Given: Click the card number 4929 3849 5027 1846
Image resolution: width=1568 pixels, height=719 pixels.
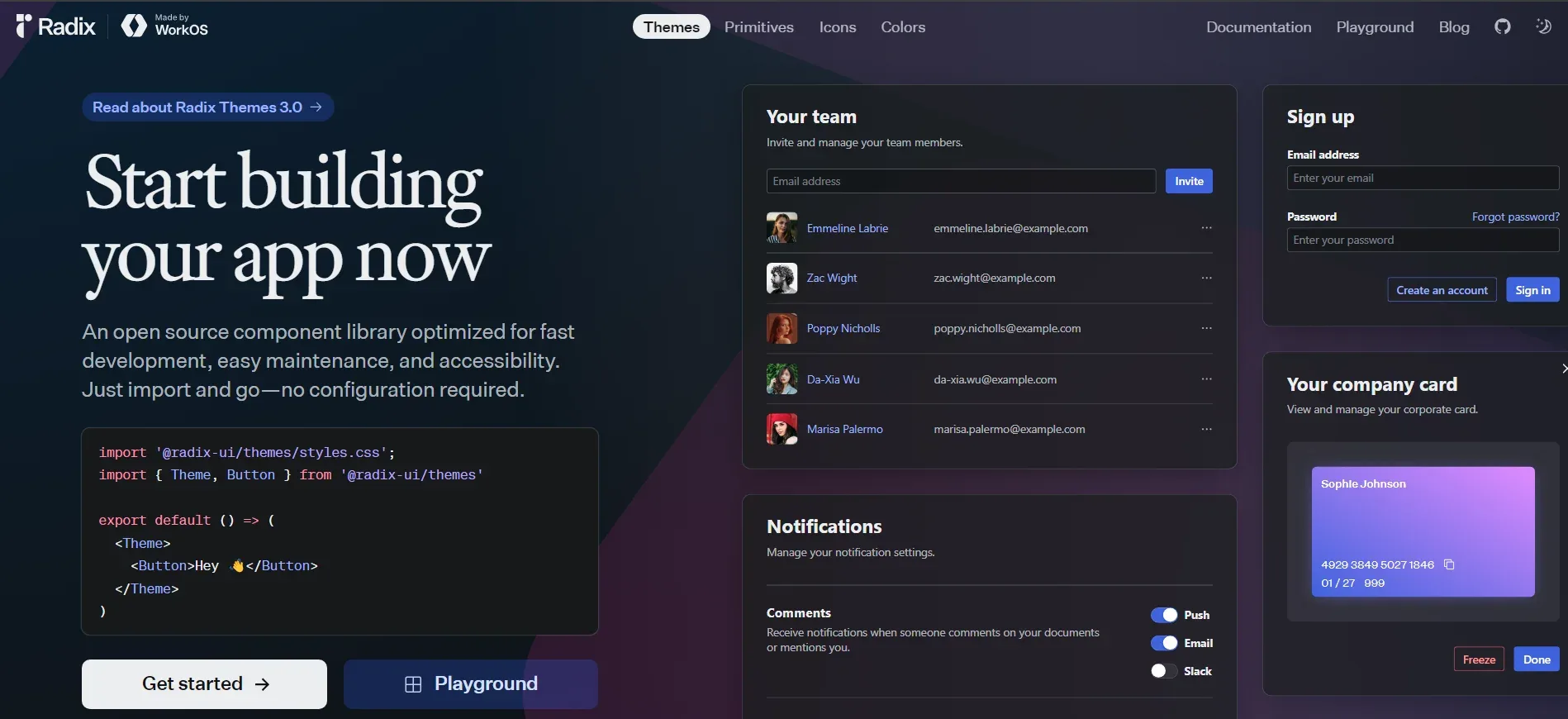Looking at the screenshot, I should click(1377, 564).
